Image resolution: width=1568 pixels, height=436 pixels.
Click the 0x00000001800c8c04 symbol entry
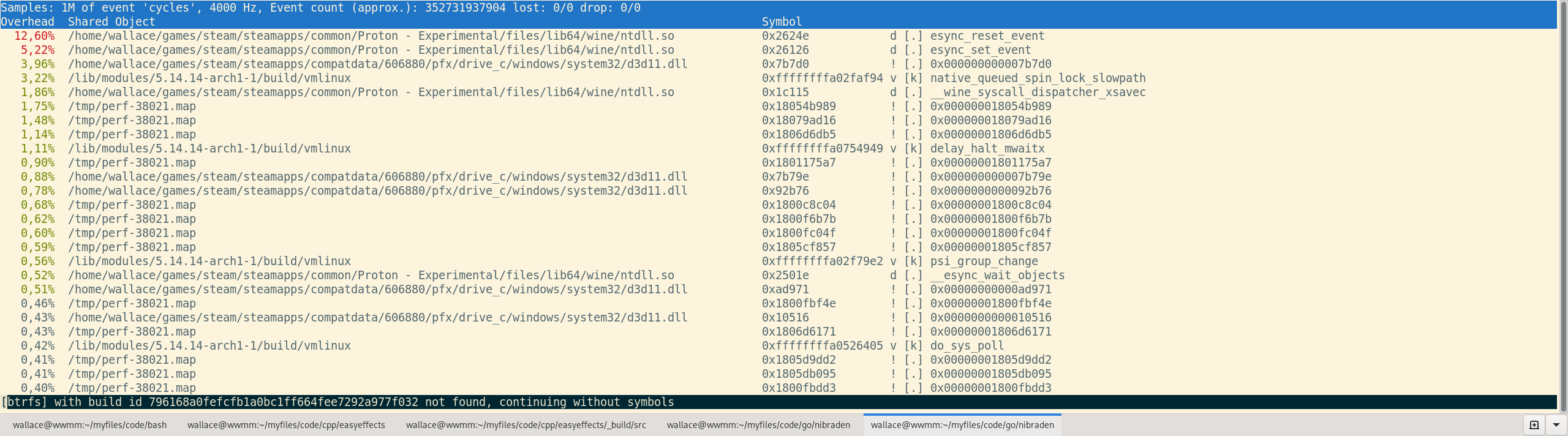[991, 205]
